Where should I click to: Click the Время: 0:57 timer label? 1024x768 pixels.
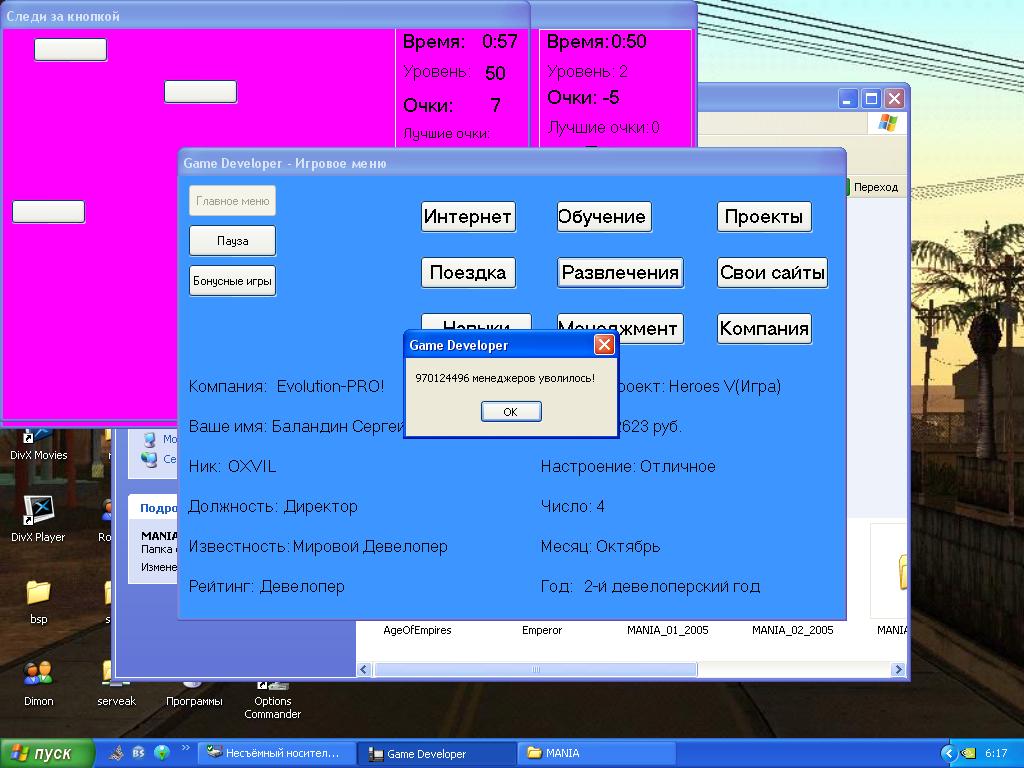tap(460, 42)
